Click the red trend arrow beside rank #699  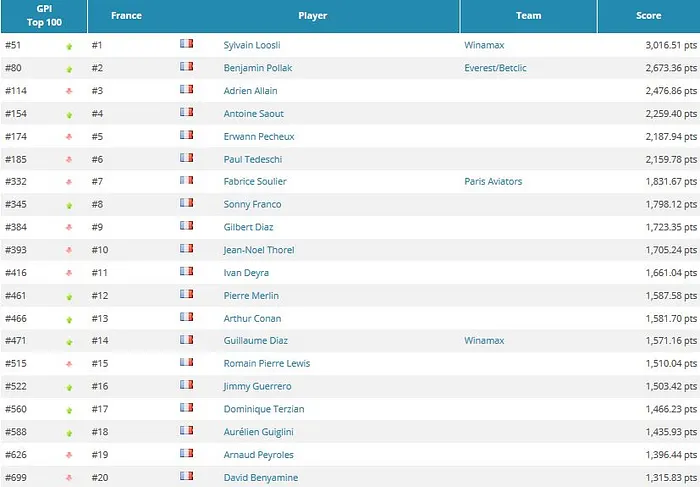pyautogui.click(x=69, y=478)
